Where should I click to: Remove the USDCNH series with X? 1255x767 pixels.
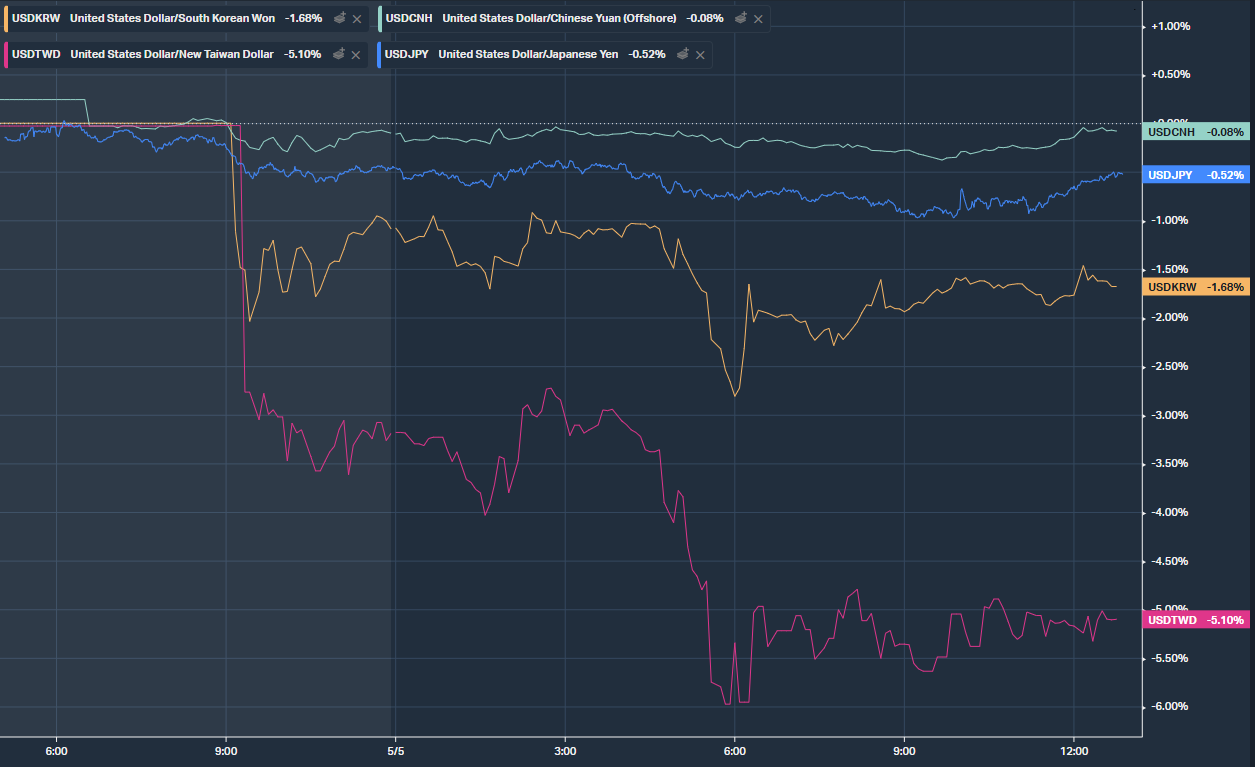758,19
